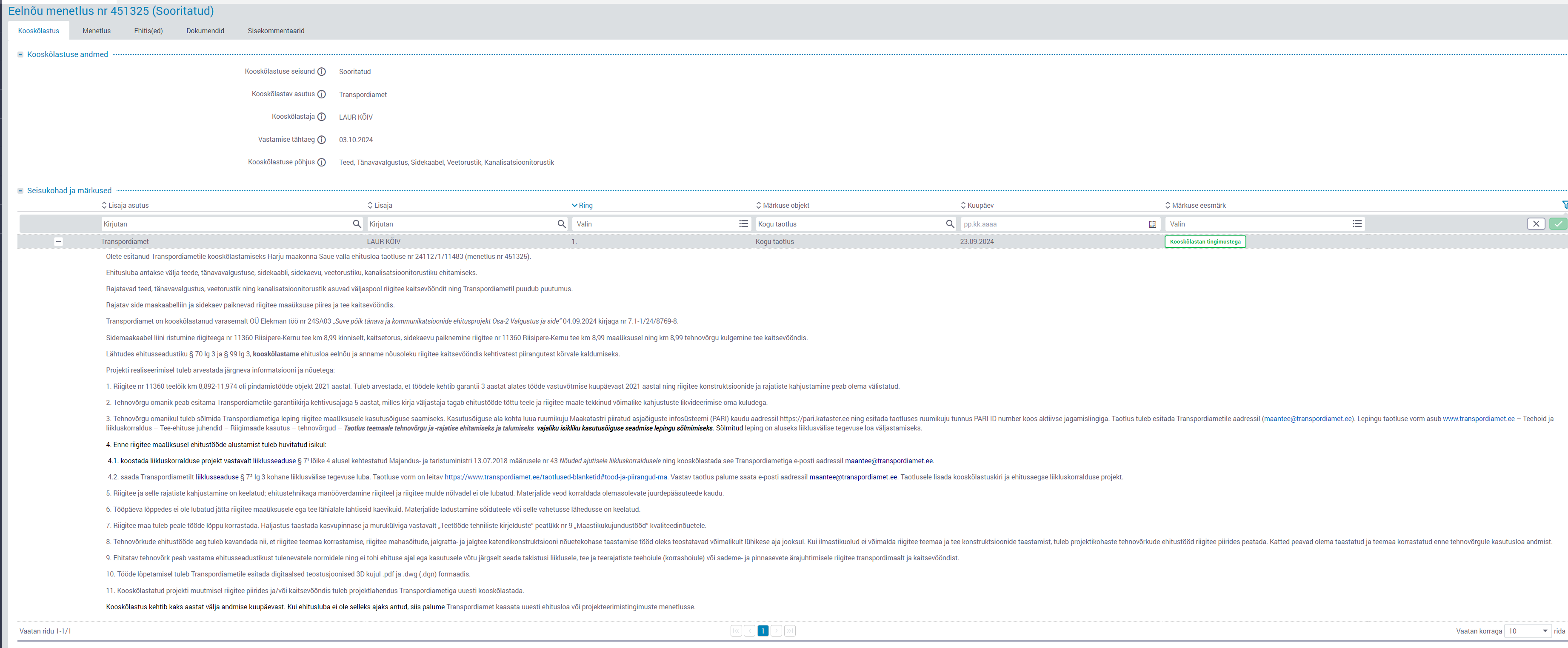The height and width of the screenshot is (648, 1568).
Task: Open list icon in Märkuse eesmärk filter
Action: tap(1357, 224)
